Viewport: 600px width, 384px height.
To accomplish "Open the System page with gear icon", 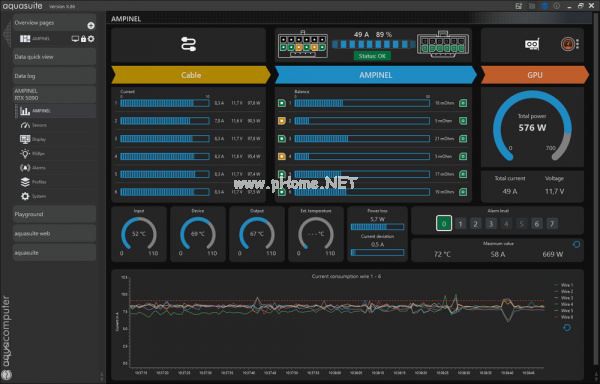I will tap(33, 196).
